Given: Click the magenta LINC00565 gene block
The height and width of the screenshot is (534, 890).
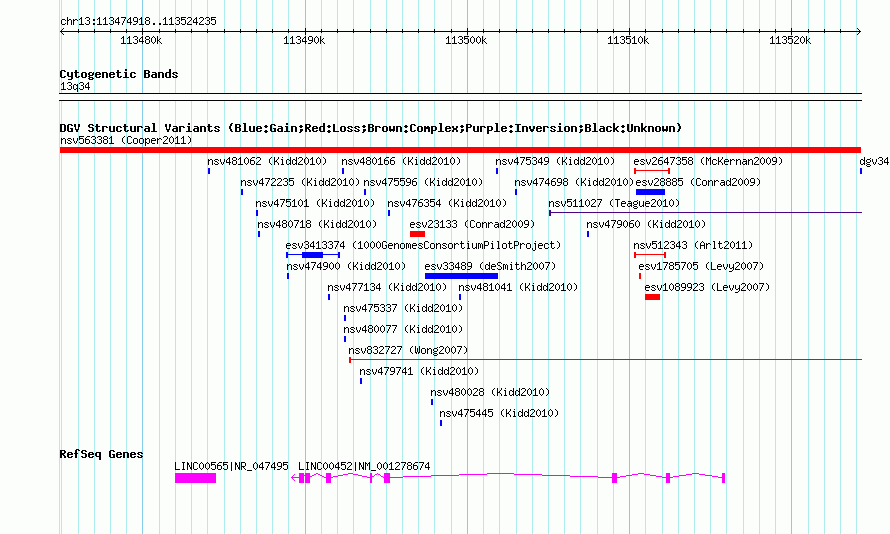Looking at the screenshot, I should point(195,478).
